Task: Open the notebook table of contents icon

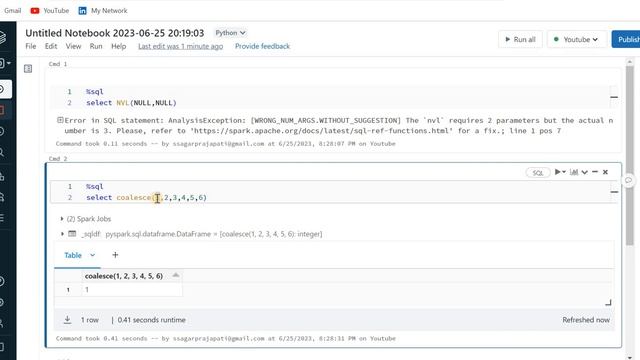Action: click(x=28, y=69)
